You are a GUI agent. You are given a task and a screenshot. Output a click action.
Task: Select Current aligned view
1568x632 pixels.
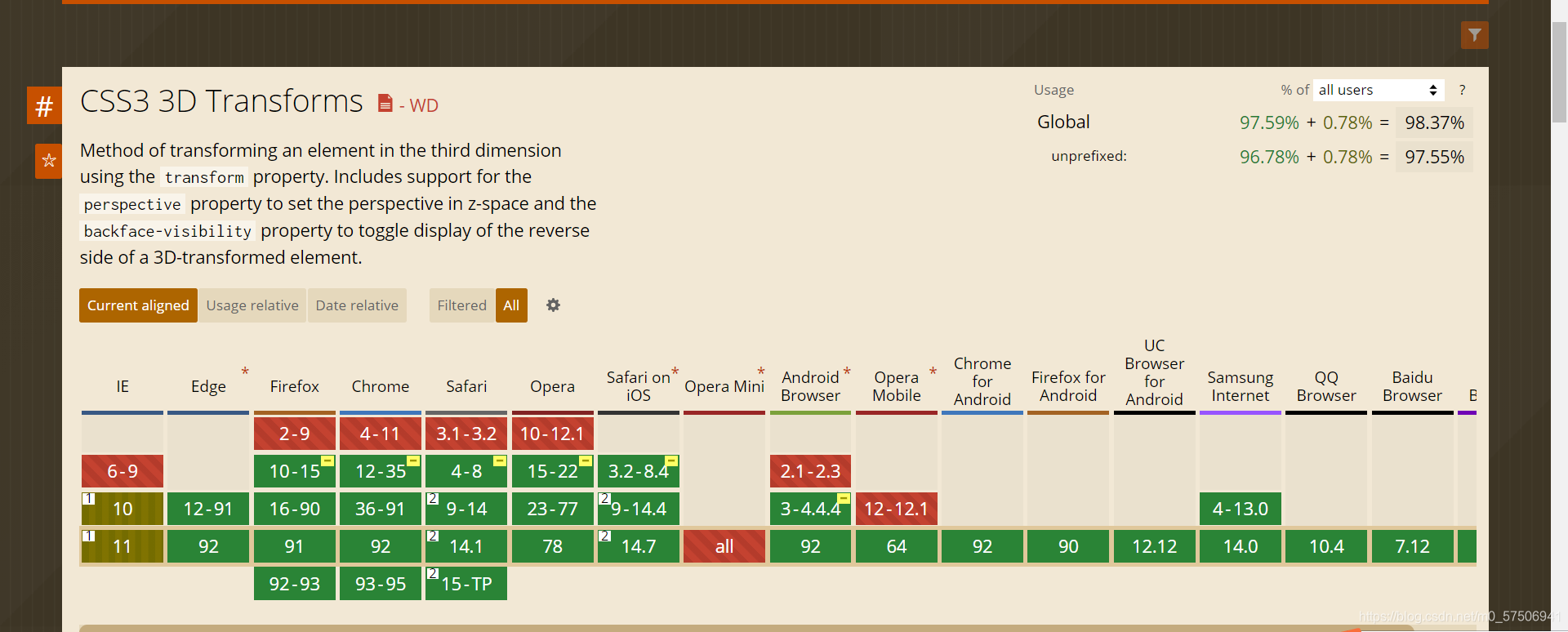(138, 305)
